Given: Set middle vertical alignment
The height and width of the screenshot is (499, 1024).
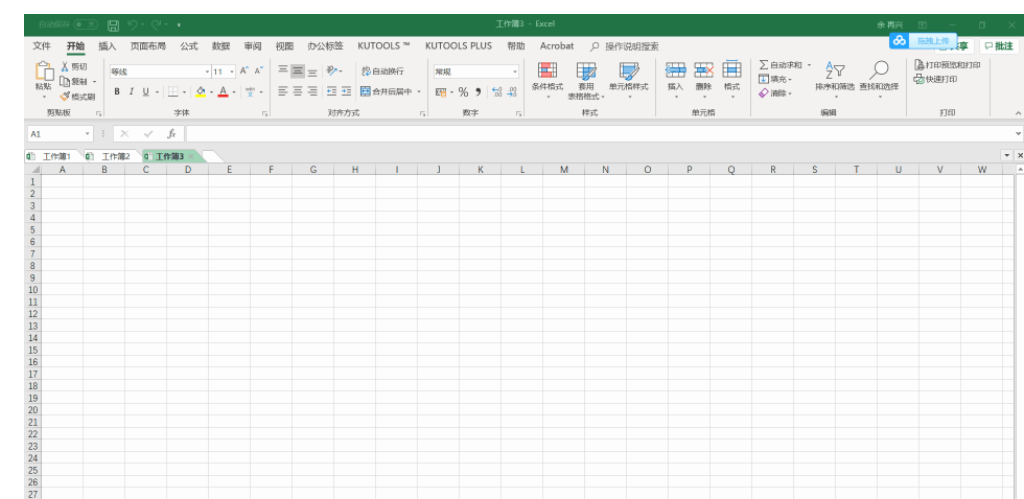Looking at the screenshot, I should 298,71.
